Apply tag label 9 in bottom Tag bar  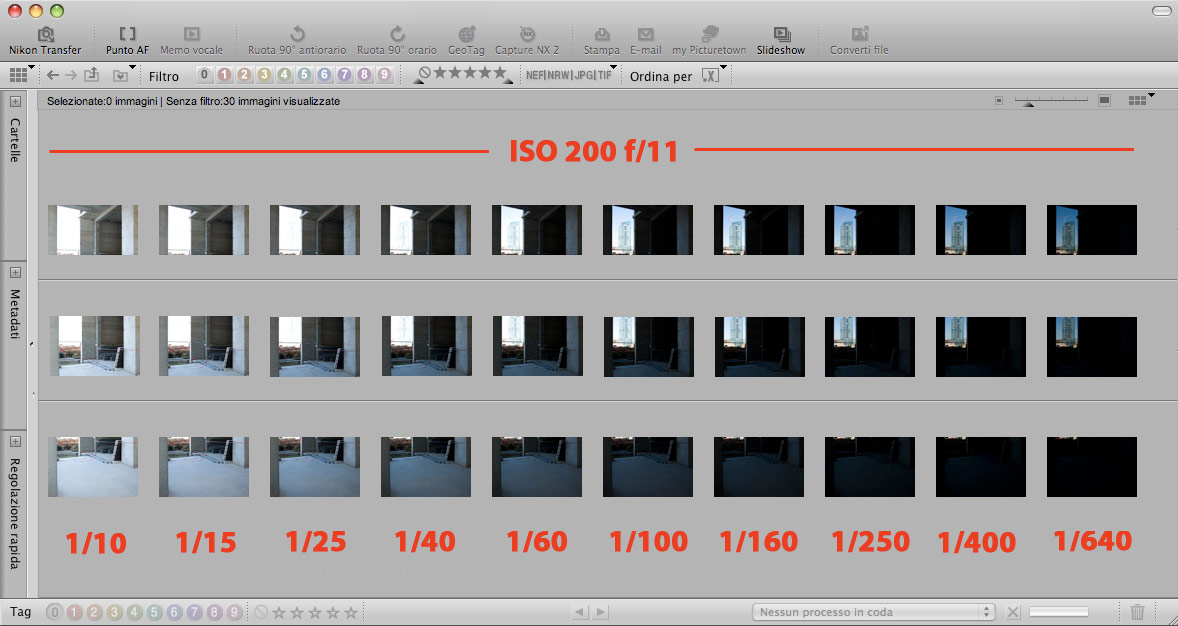pos(234,612)
